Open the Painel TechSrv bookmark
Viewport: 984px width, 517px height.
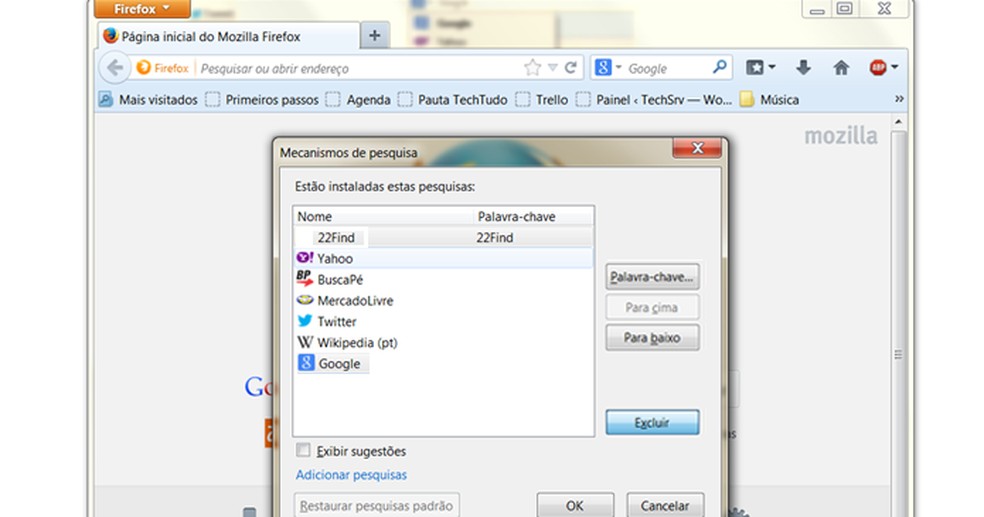(x=654, y=100)
